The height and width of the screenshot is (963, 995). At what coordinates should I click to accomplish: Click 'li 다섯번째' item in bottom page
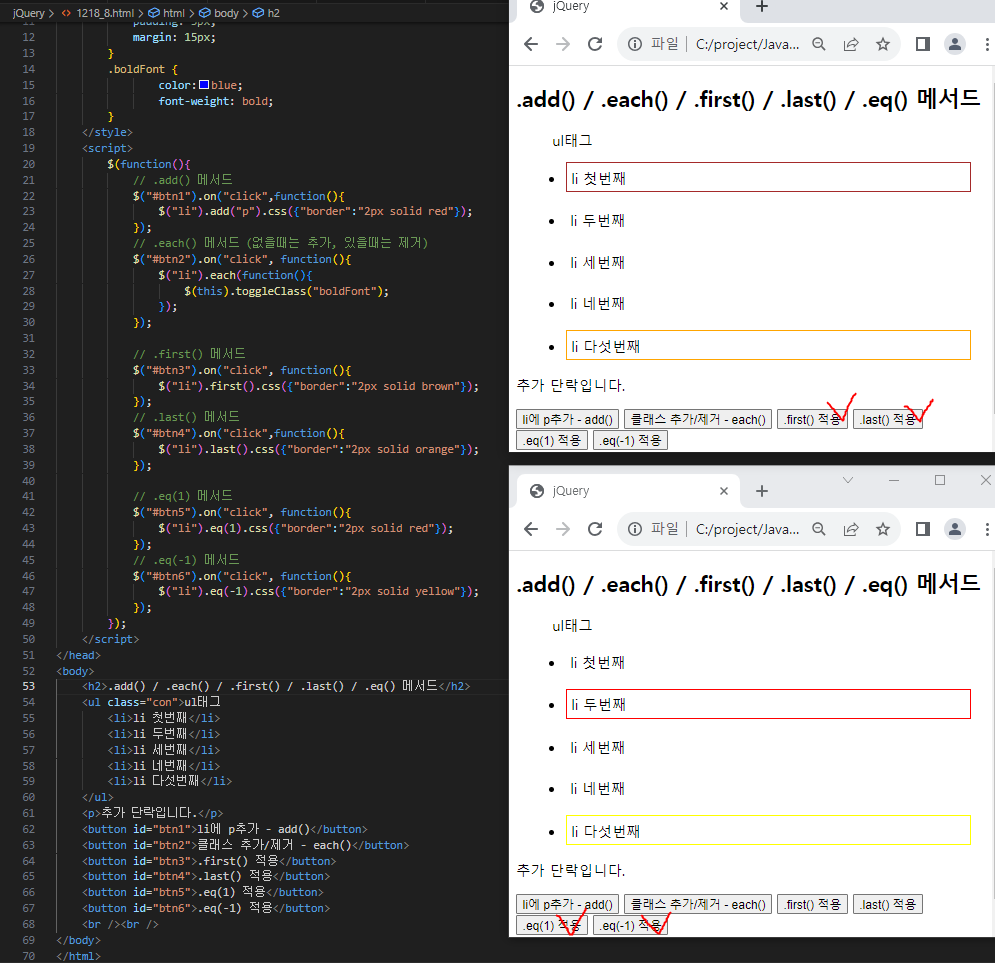[768, 830]
